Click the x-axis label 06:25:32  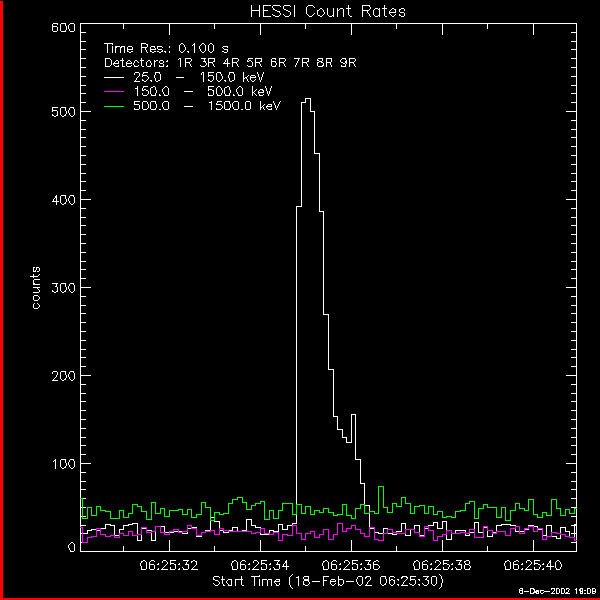[169, 565]
